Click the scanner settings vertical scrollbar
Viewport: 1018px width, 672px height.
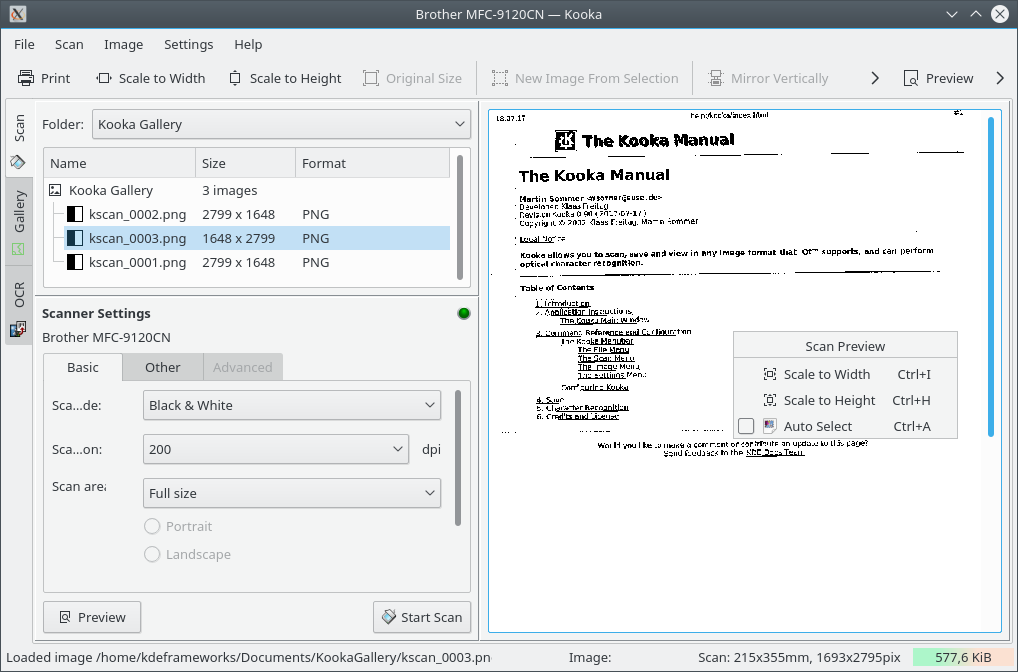click(x=458, y=458)
